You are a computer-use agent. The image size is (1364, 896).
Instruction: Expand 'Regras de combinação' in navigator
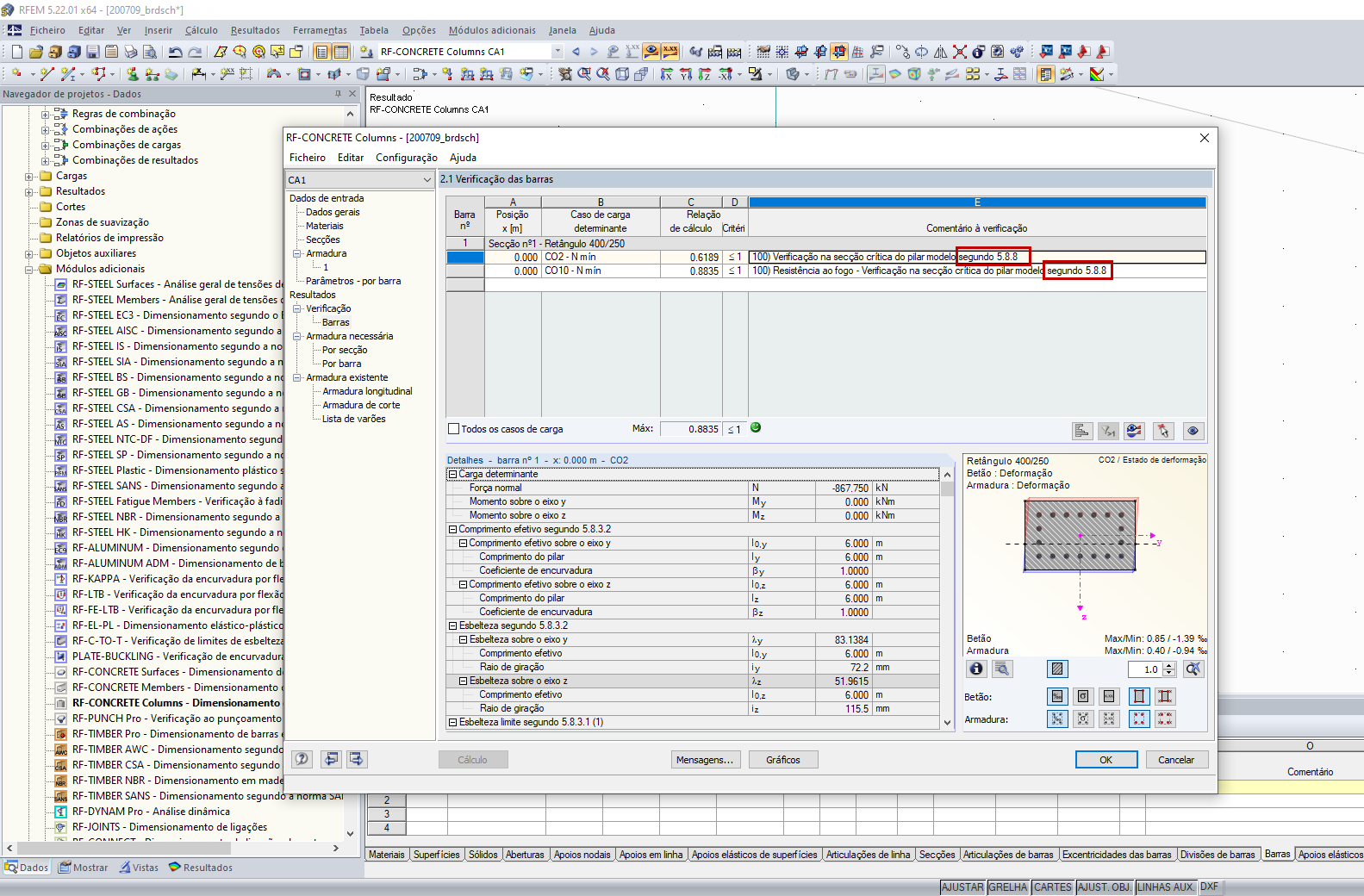(46, 114)
